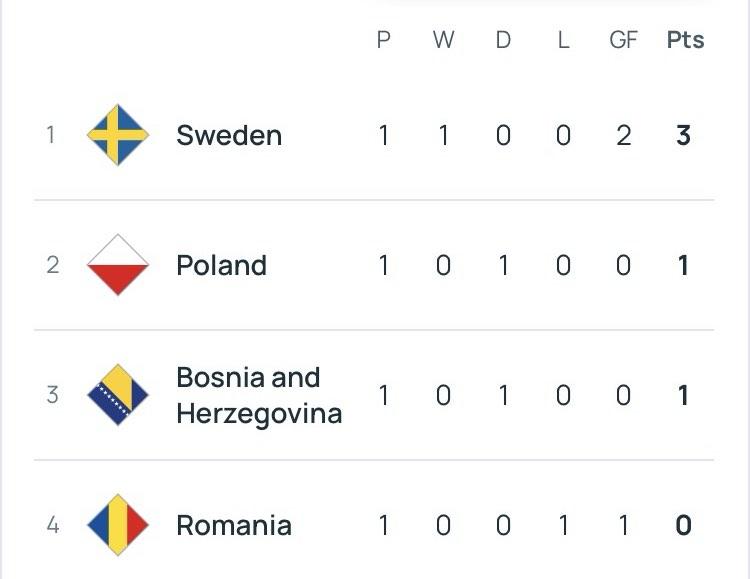Sort table by GF column header
This screenshot has height=579, width=750.
pos(623,40)
